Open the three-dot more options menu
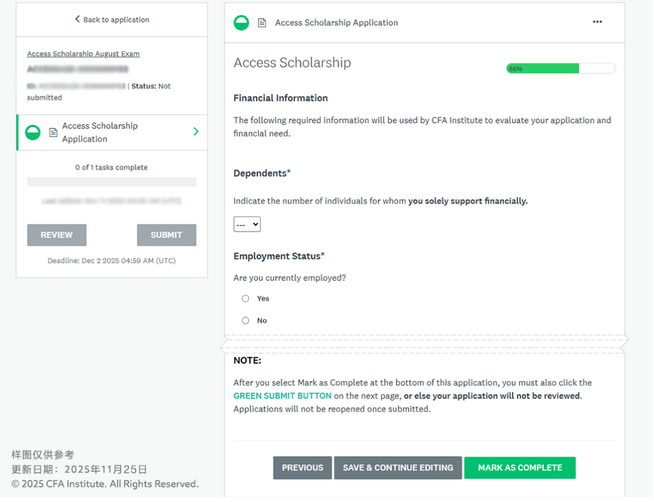 click(598, 22)
